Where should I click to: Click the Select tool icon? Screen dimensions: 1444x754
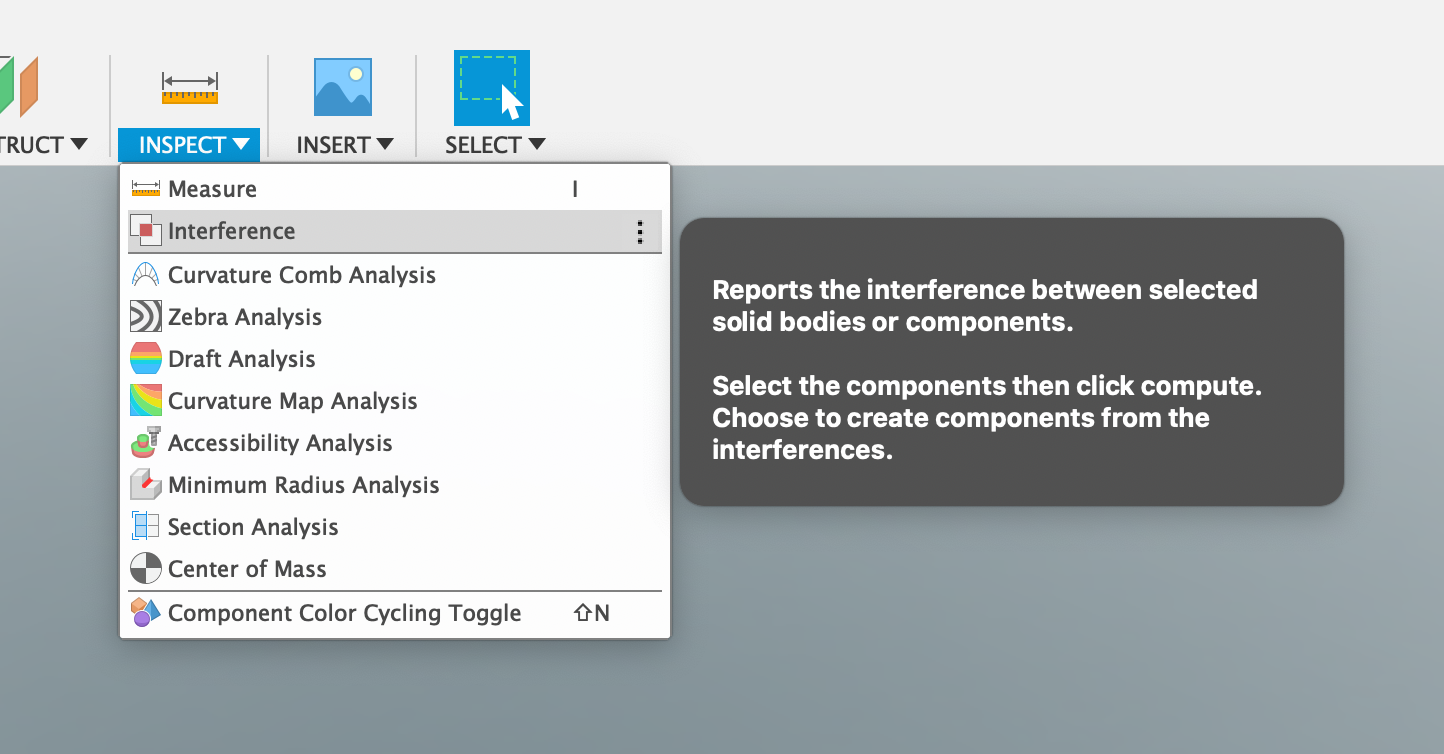[x=491, y=87]
